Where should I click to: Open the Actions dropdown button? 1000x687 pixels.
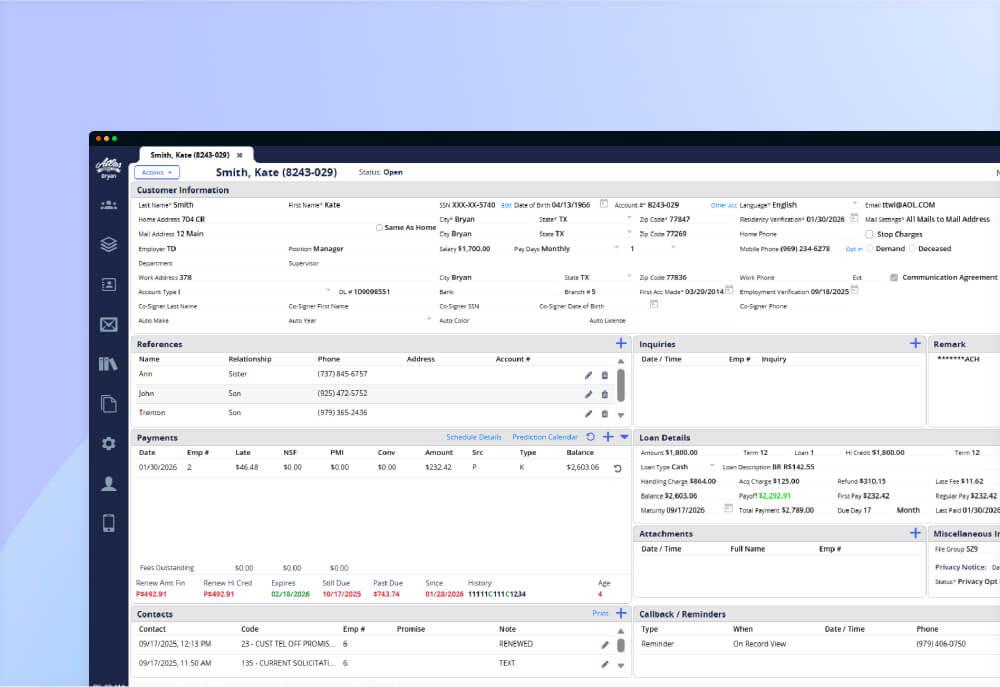pos(157,172)
